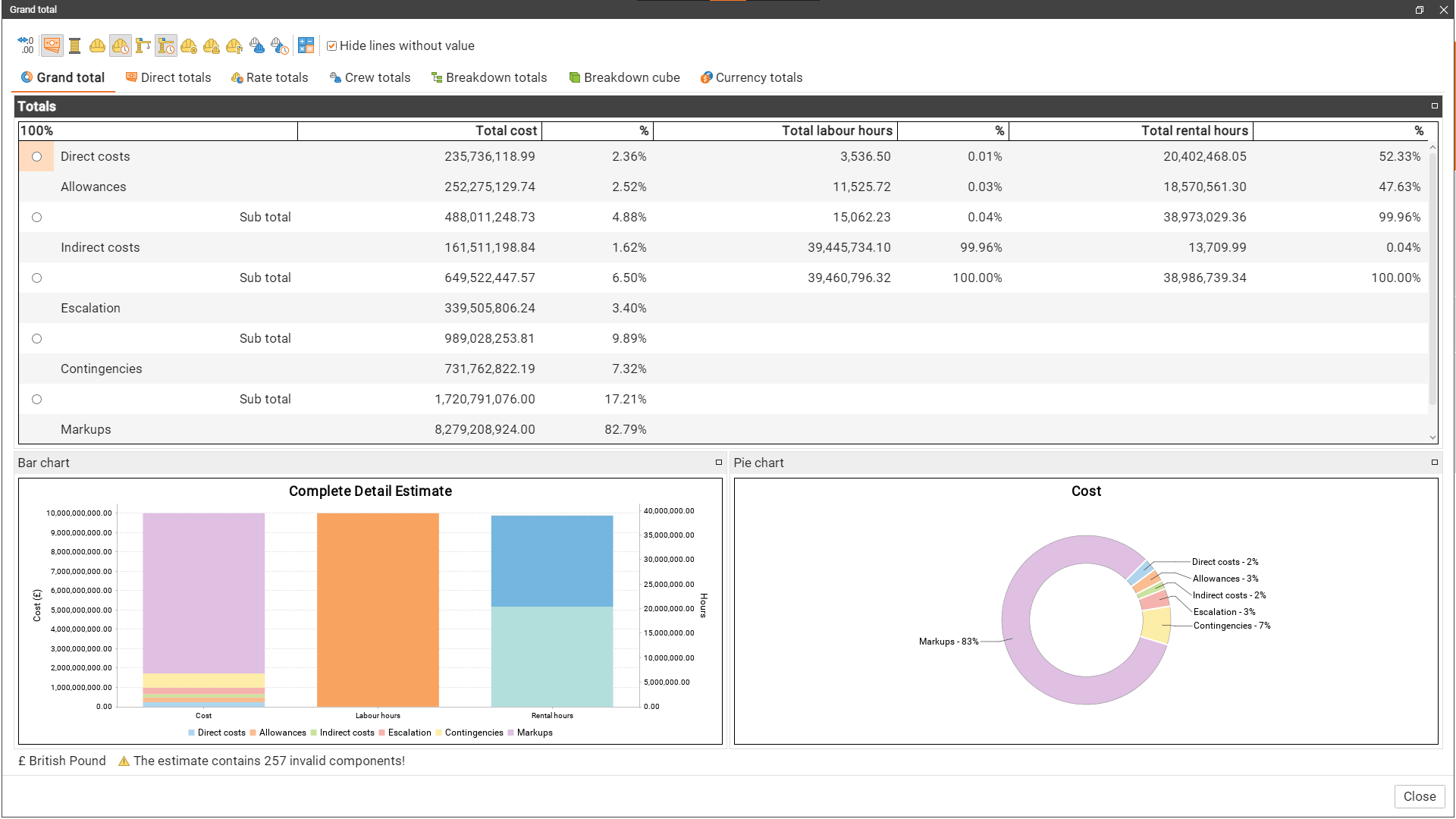Click the Indirect costs row label
This screenshot has width=1456, height=819.
click(x=100, y=247)
